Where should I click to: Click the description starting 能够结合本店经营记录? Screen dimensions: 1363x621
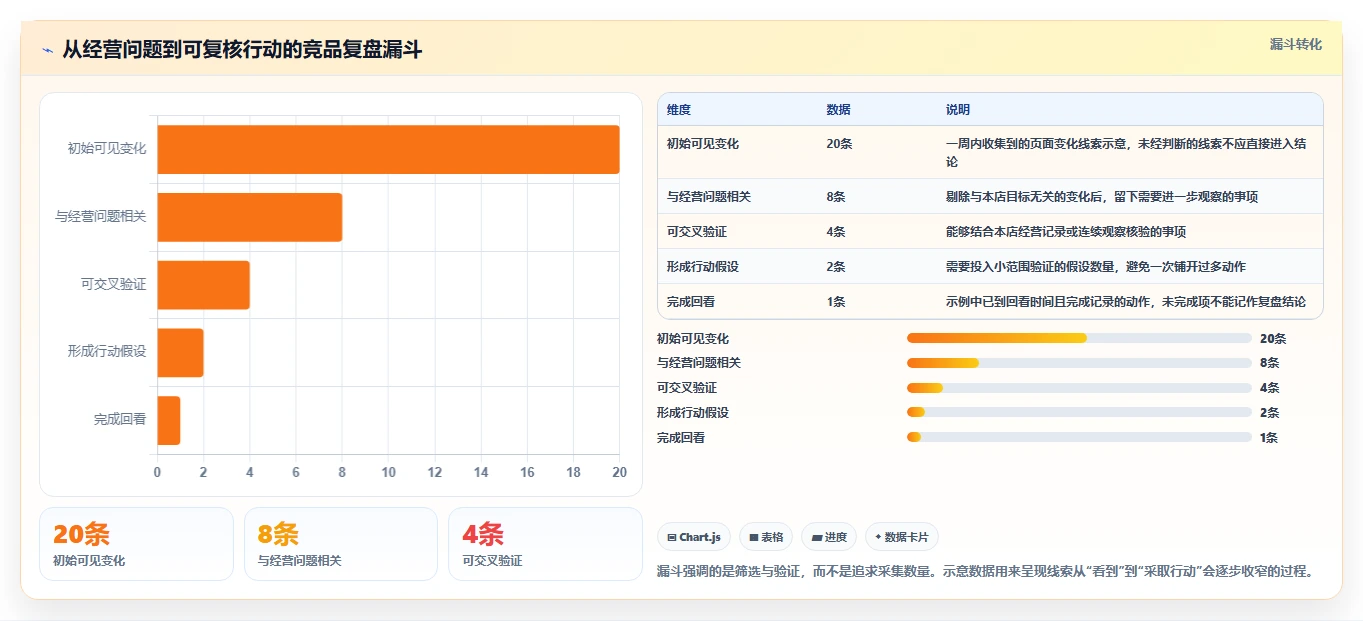point(1066,232)
